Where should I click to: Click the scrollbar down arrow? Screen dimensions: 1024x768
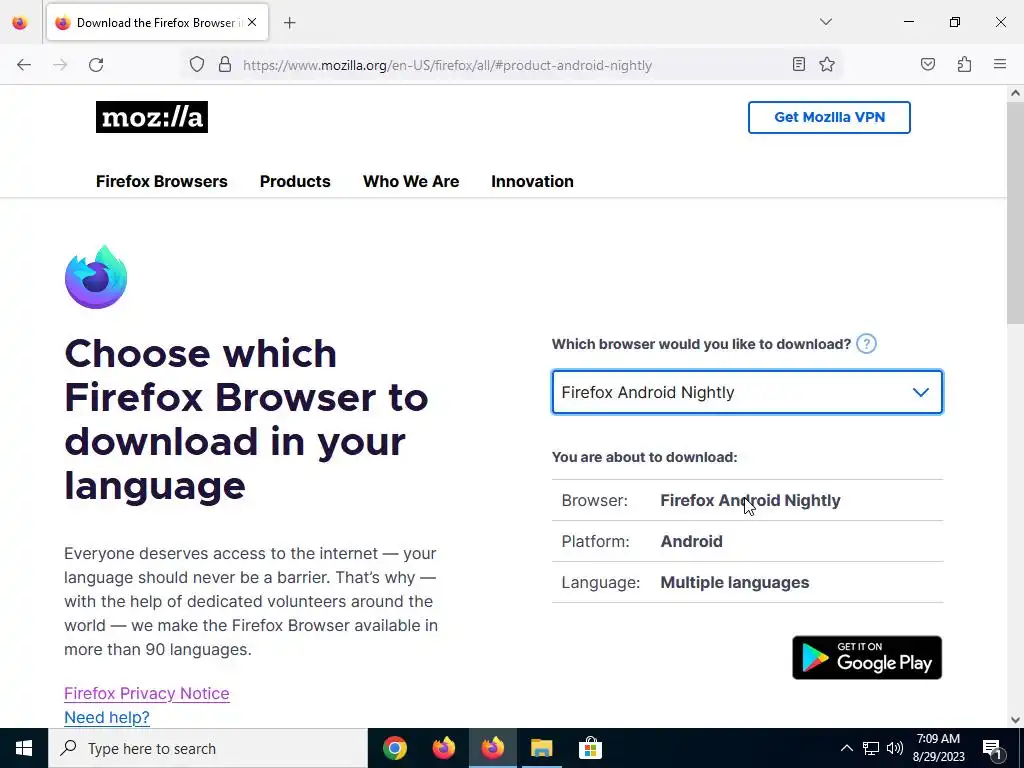[1015, 720]
